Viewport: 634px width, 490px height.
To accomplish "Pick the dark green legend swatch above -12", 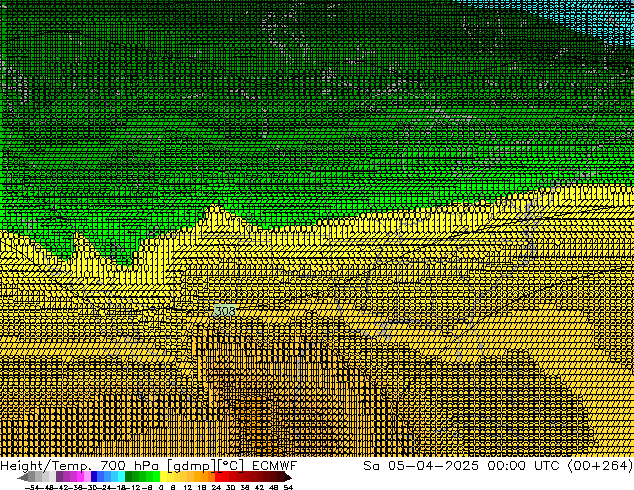I will point(129,477).
